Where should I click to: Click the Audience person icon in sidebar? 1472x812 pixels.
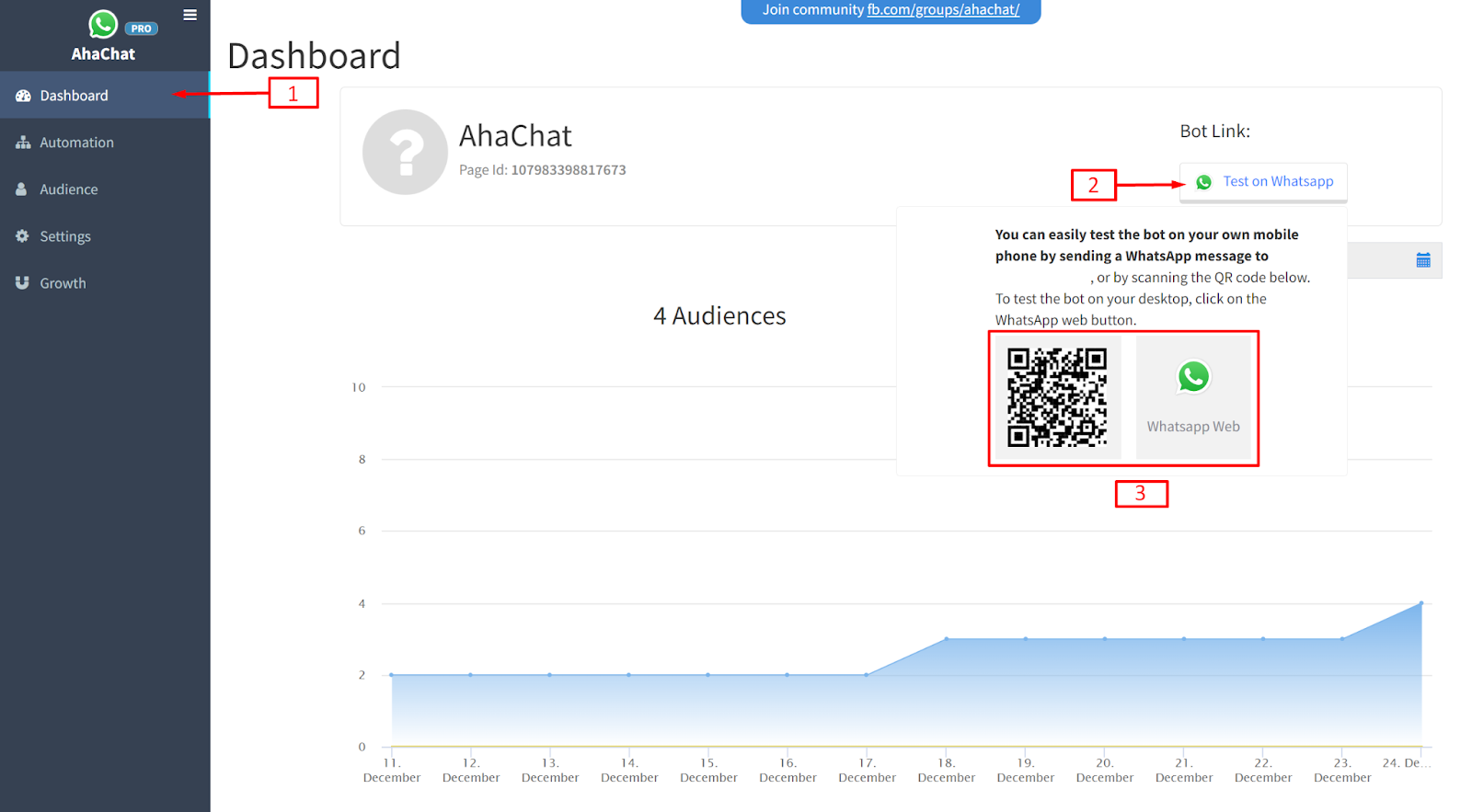21,189
